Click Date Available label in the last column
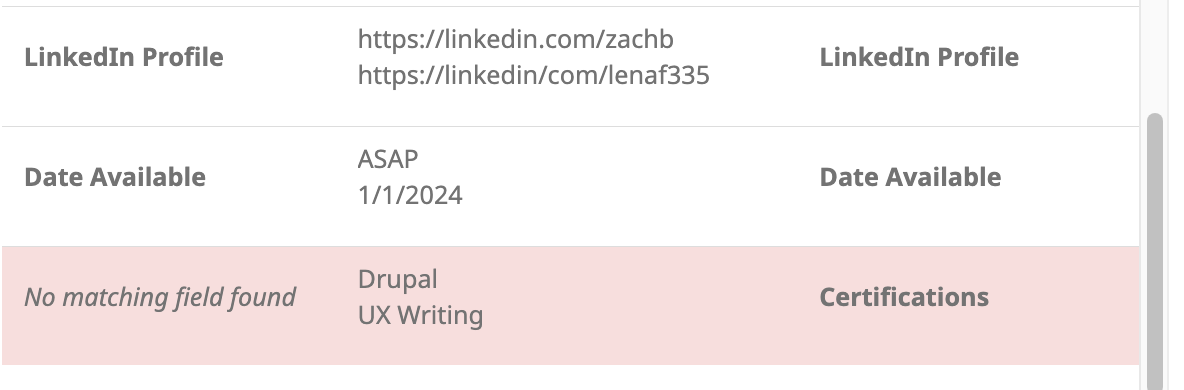 tap(910, 177)
